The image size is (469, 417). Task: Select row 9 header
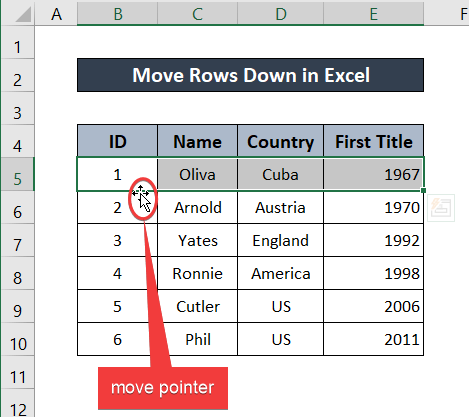pos(17,306)
